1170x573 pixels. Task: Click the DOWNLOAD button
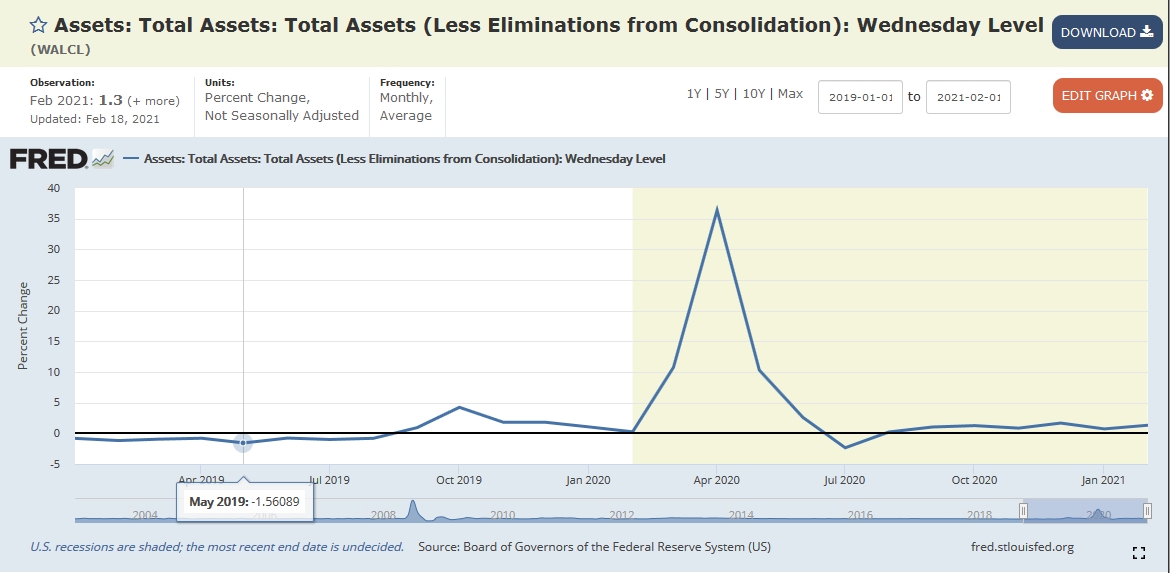(1106, 32)
